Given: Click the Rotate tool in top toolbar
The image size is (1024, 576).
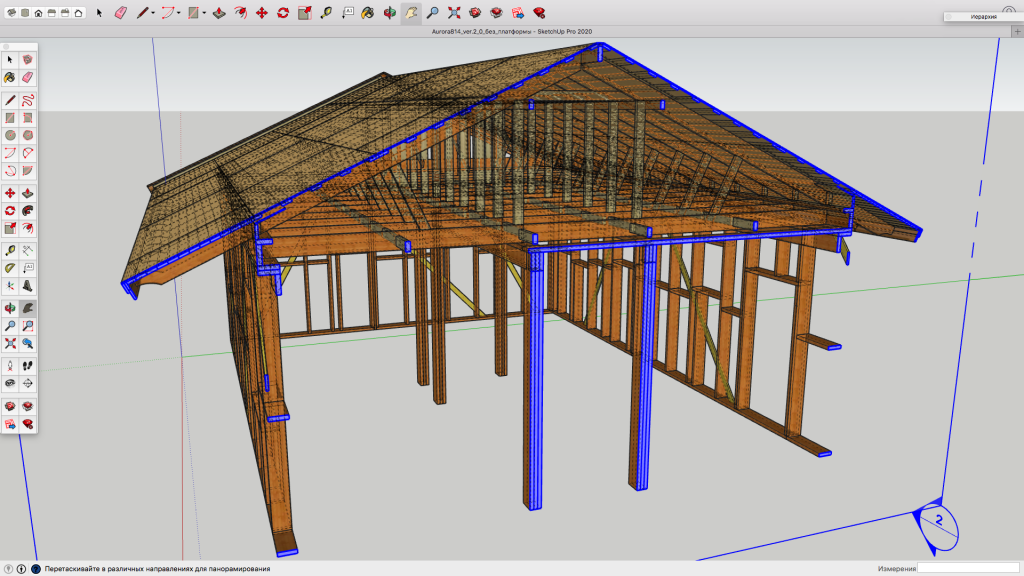Looking at the screenshot, I should tap(283, 13).
